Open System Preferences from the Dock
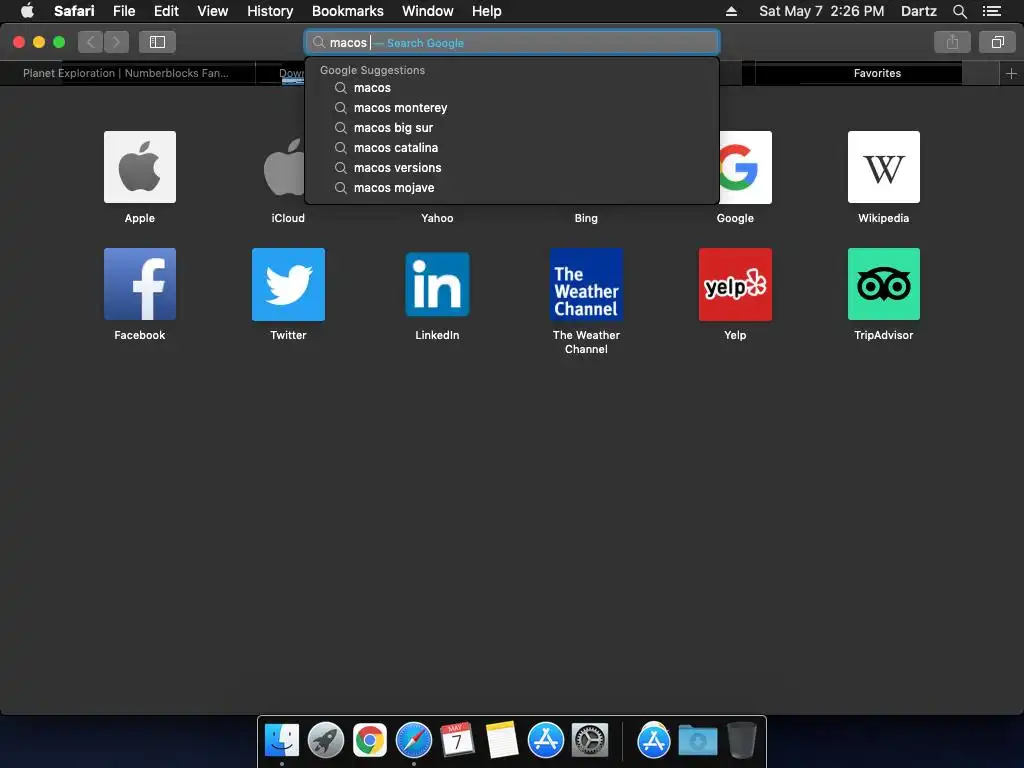The height and width of the screenshot is (768, 1024). [x=590, y=741]
